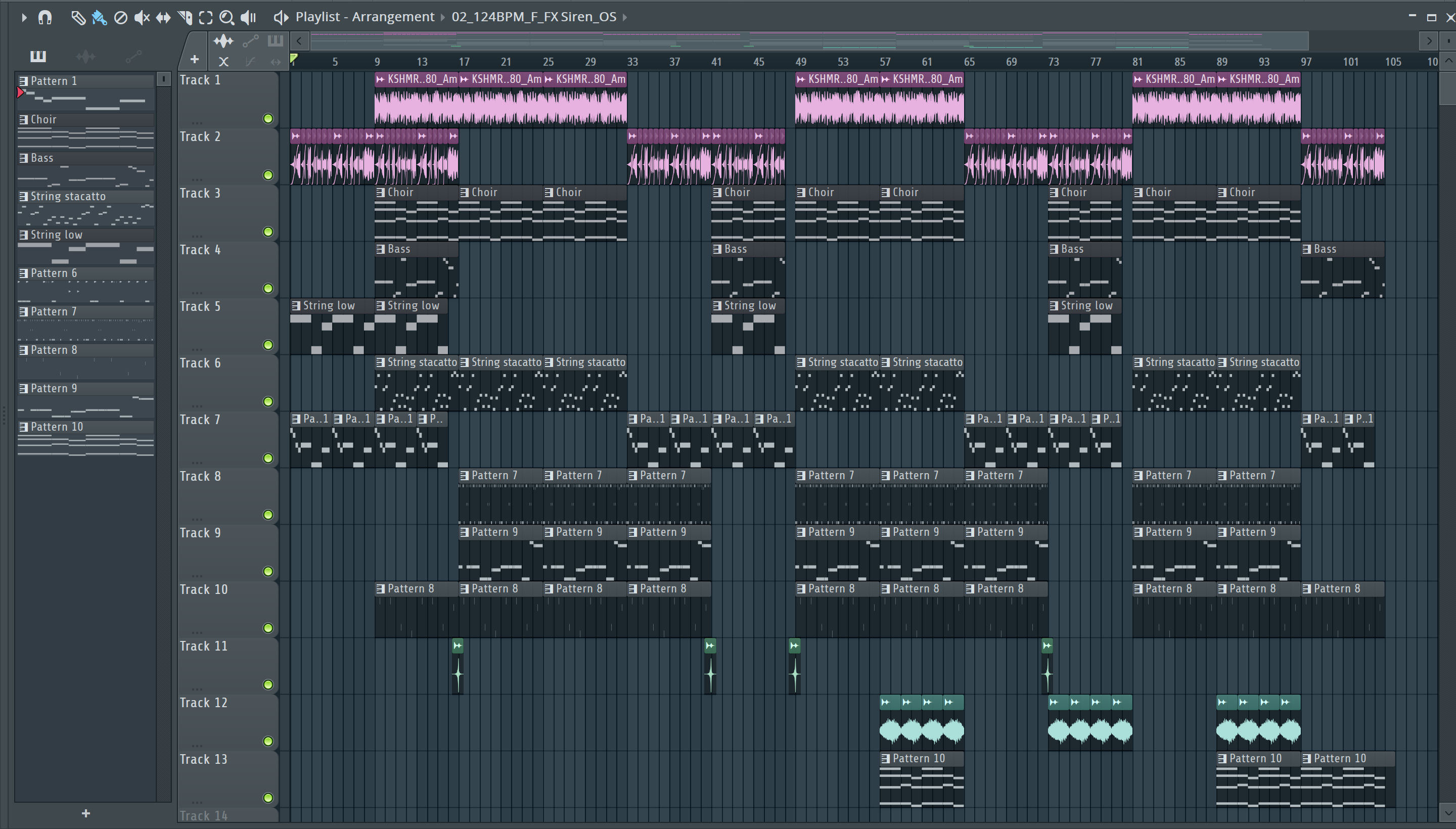Click the plus button left of the timeline
The width and height of the screenshot is (1456, 829).
[194, 59]
